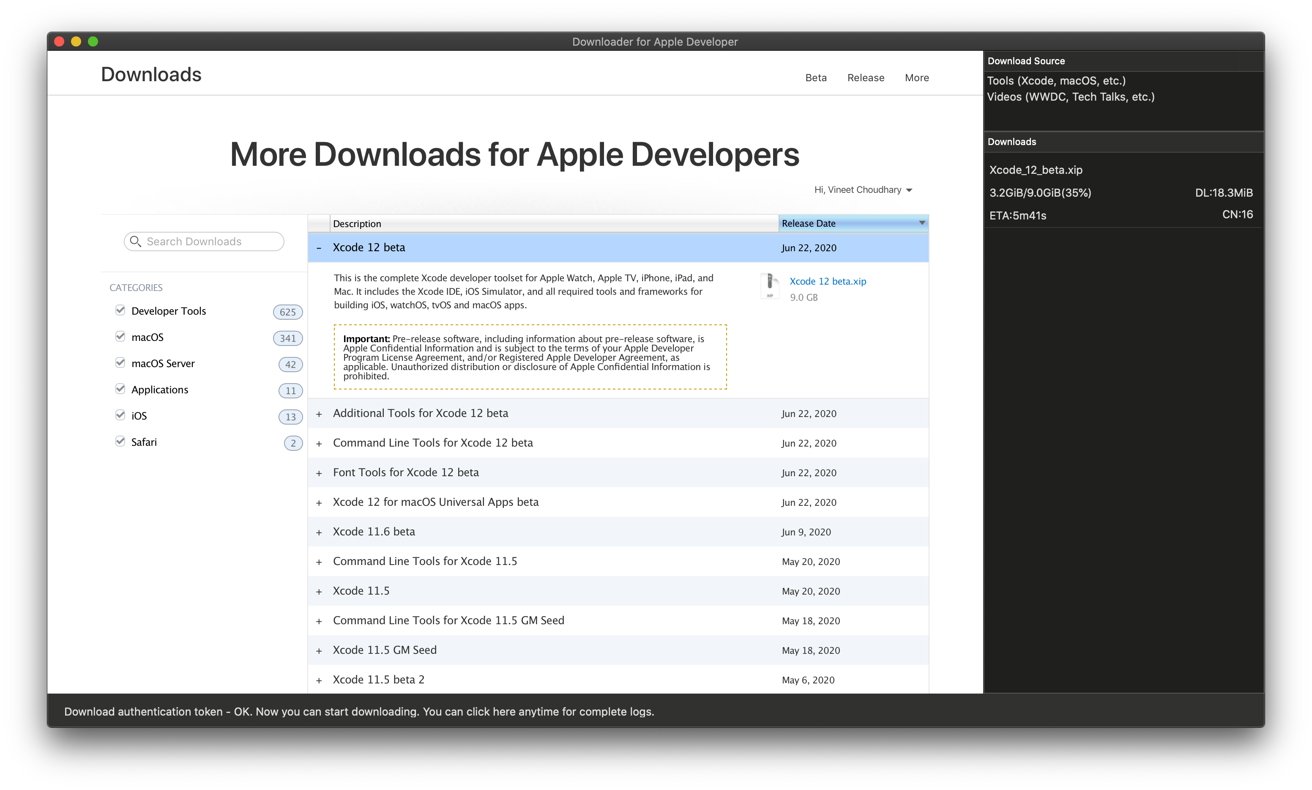Click the 2 count badge for Safari
1312x790 pixels.
coord(293,443)
